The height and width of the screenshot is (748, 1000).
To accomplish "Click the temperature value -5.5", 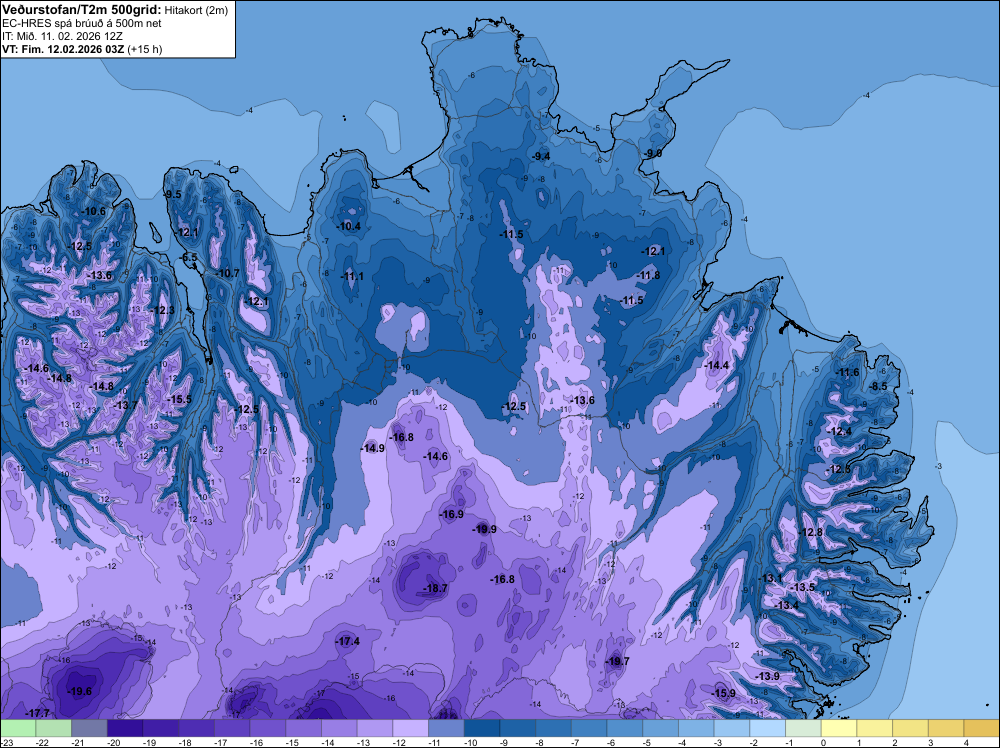I will tap(189, 258).
